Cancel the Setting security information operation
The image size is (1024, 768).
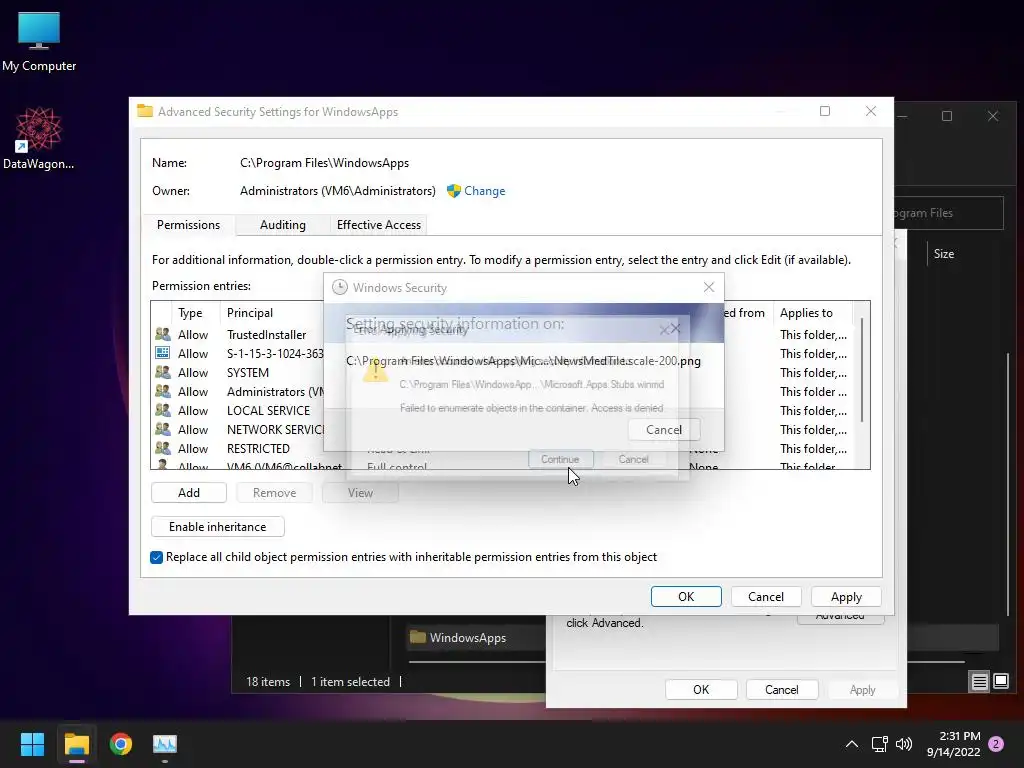[664, 430]
